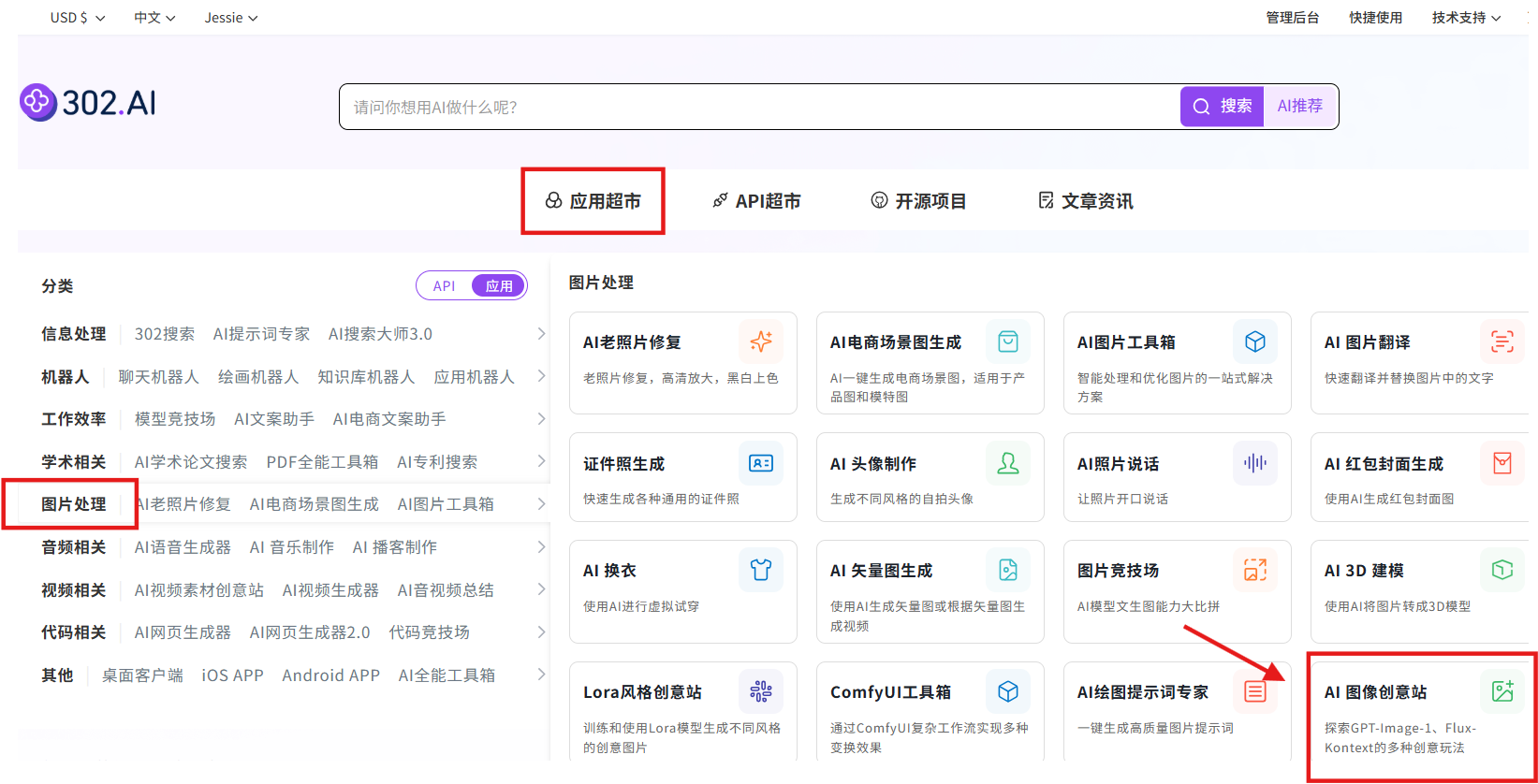
Task: Switch to the API超市 tab
Action: point(756,200)
